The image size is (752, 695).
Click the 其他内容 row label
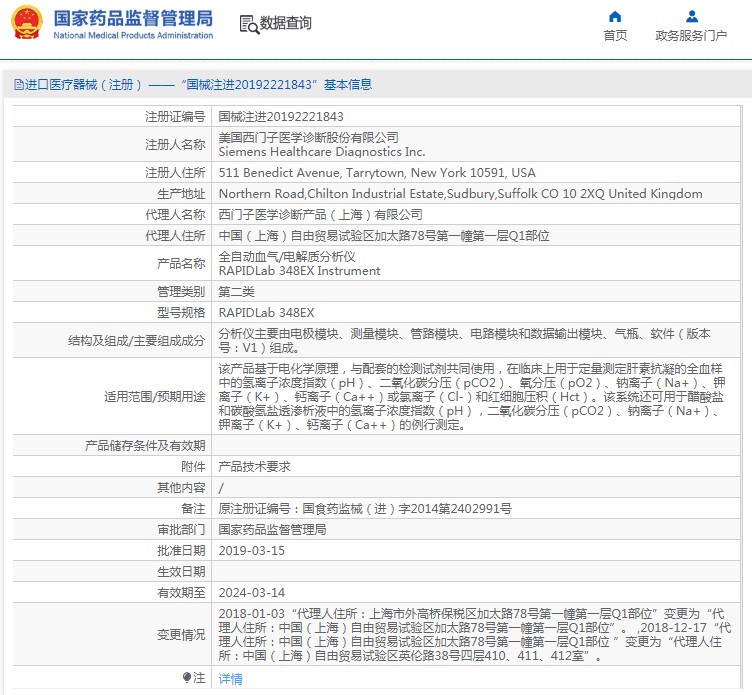(x=181, y=488)
